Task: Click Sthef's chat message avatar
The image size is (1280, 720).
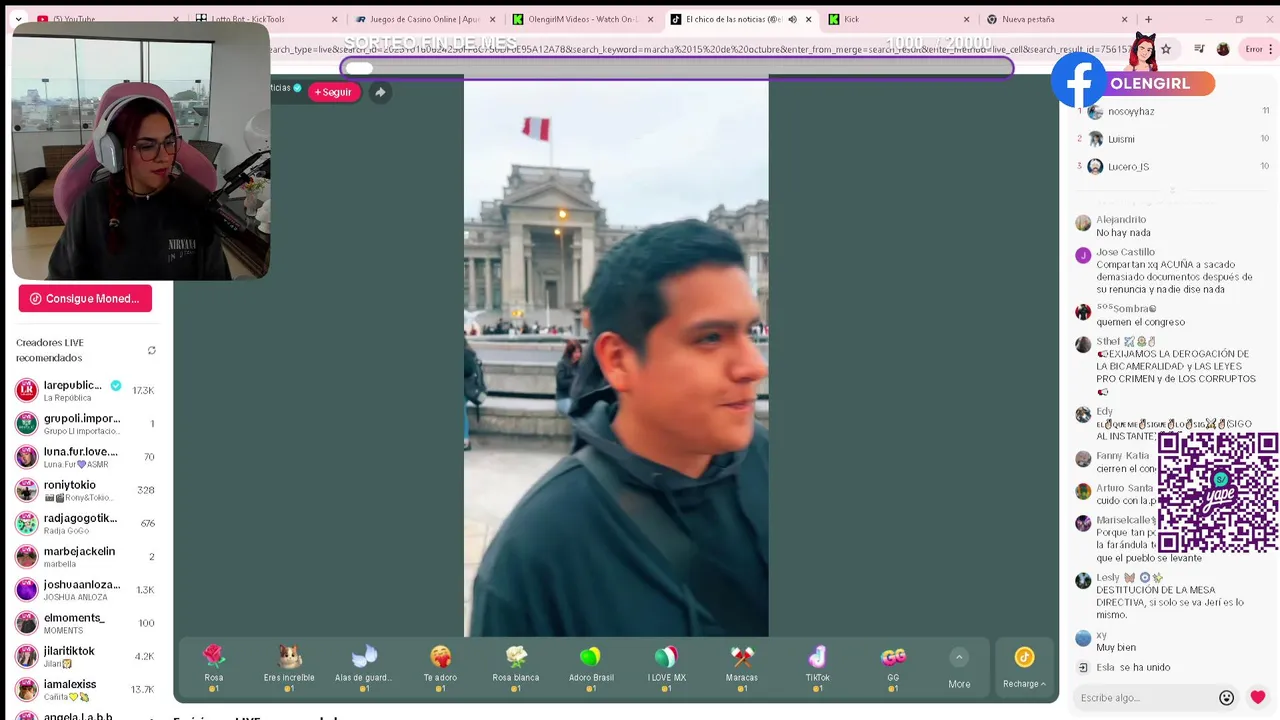Action: (x=1083, y=345)
